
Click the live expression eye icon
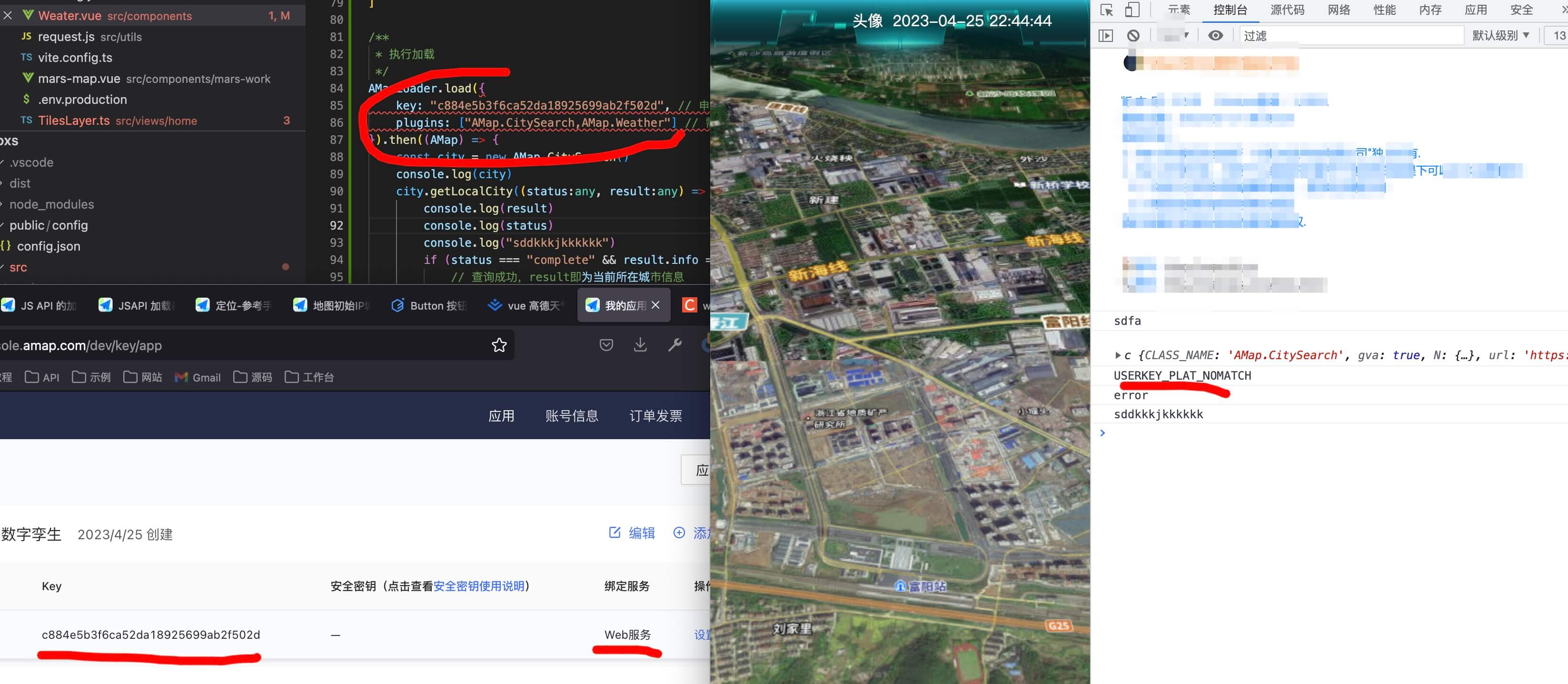coord(1215,36)
